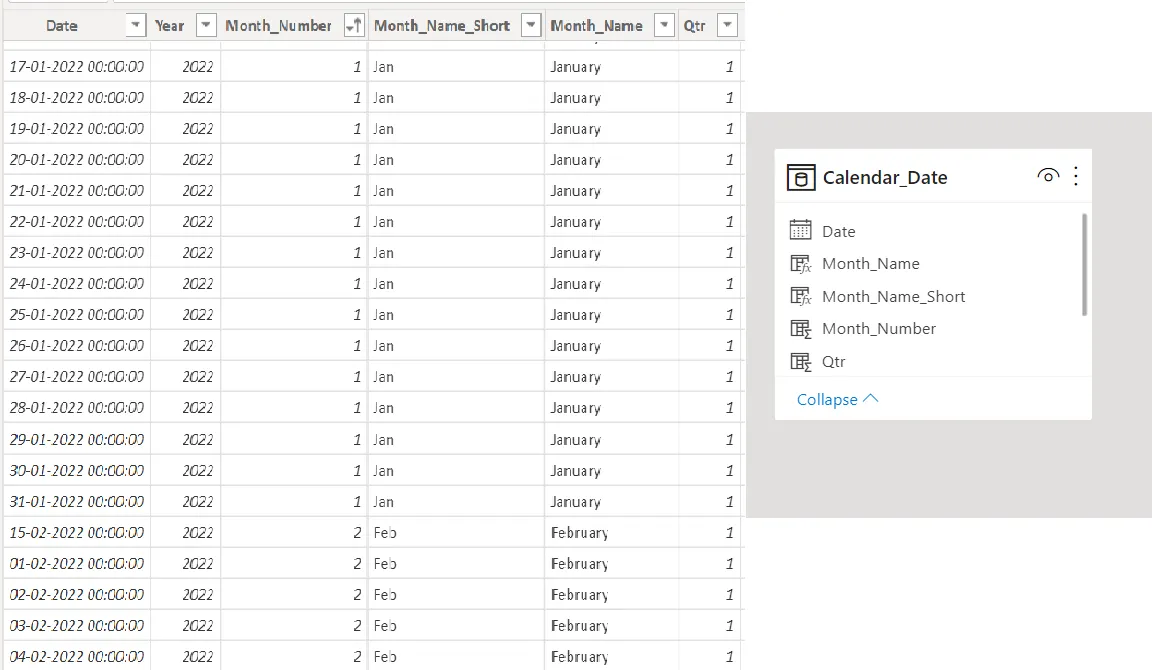The width and height of the screenshot is (1152, 670).
Task: Toggle visibility of the Calendar_Date table
Action: (x=1048, y=175)
